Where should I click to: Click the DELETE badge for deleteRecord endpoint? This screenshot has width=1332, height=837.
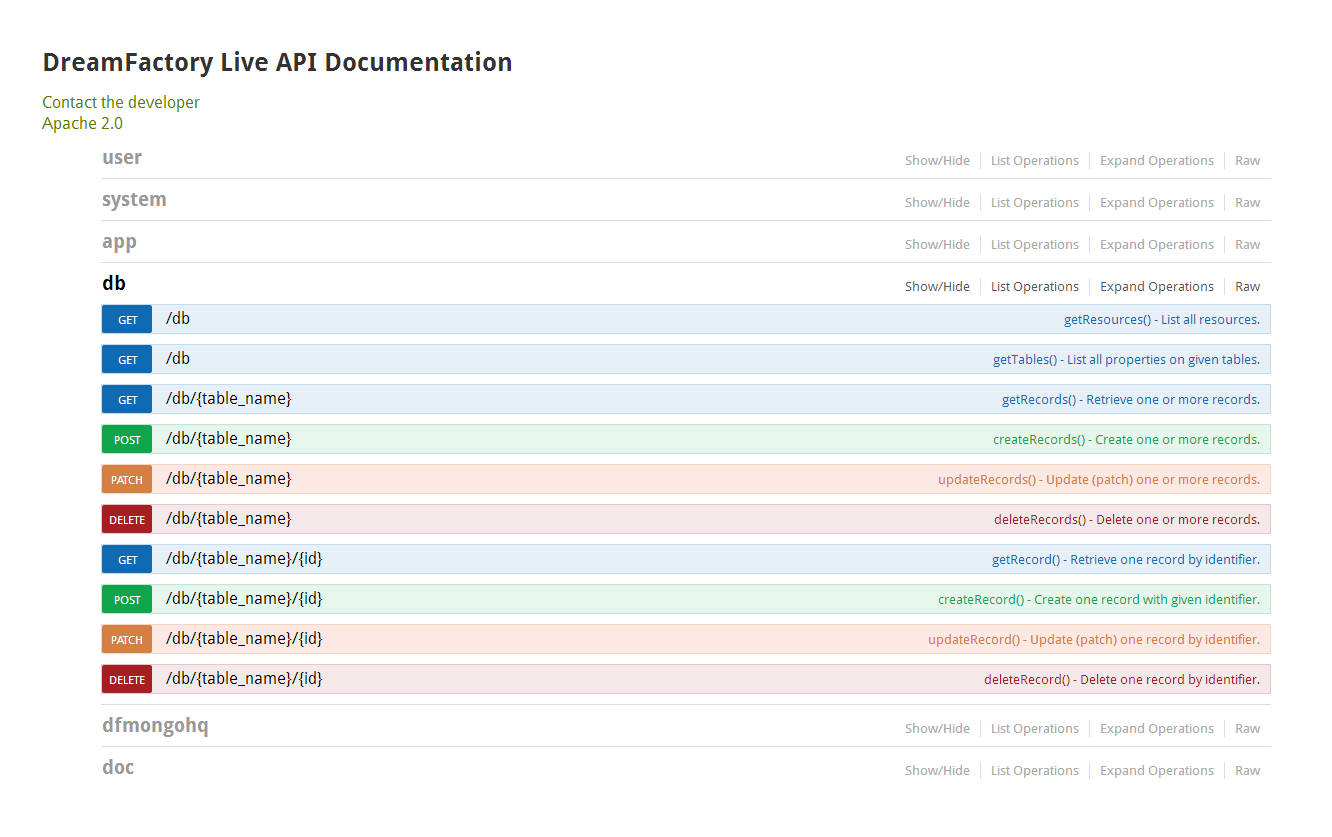click(126, 678)
